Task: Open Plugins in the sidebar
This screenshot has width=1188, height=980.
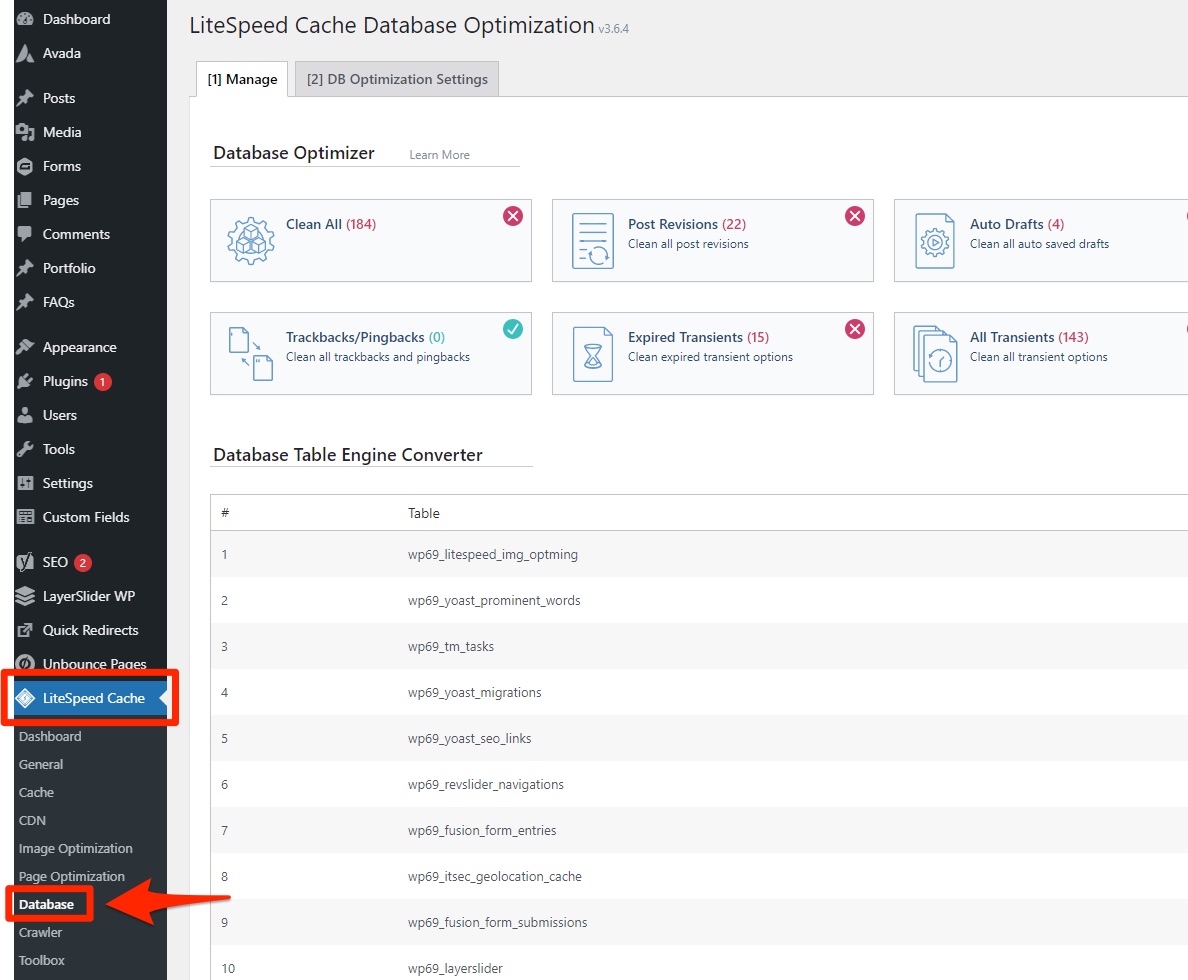Action: (x=65, y=381)
